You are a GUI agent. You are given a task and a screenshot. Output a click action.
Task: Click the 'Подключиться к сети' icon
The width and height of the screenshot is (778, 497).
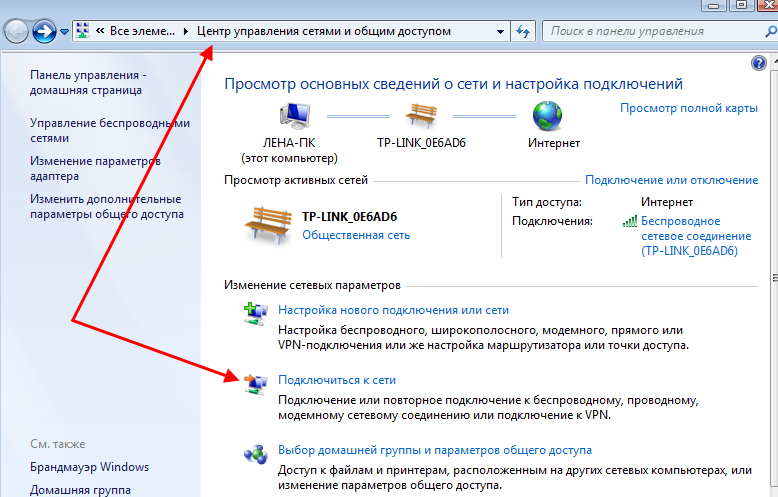(256, 383)
